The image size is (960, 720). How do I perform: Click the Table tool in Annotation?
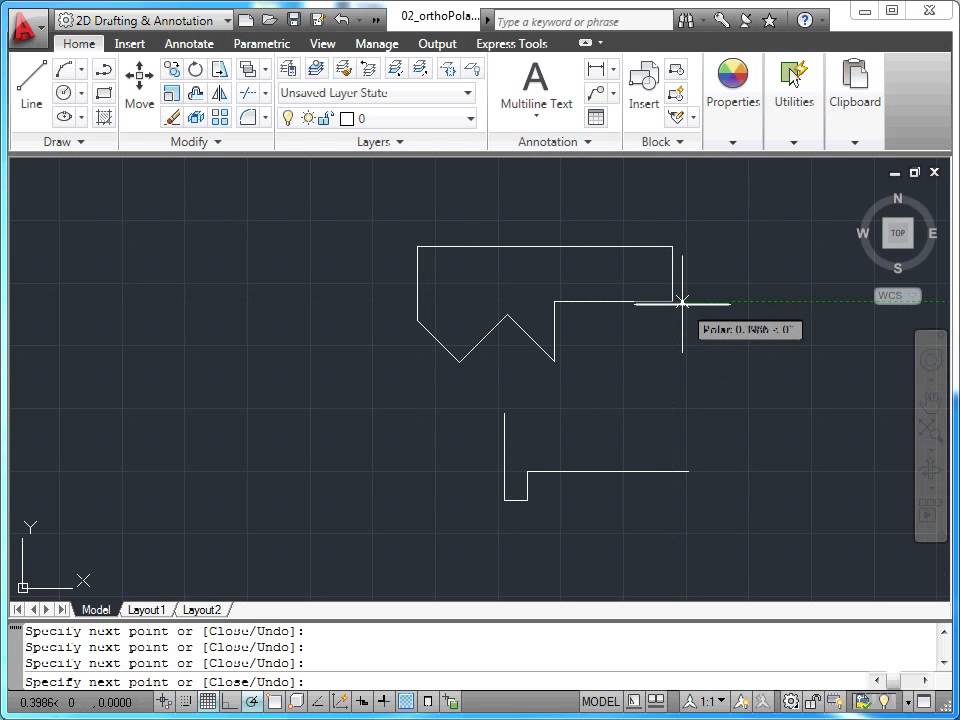tap(595, 116)
